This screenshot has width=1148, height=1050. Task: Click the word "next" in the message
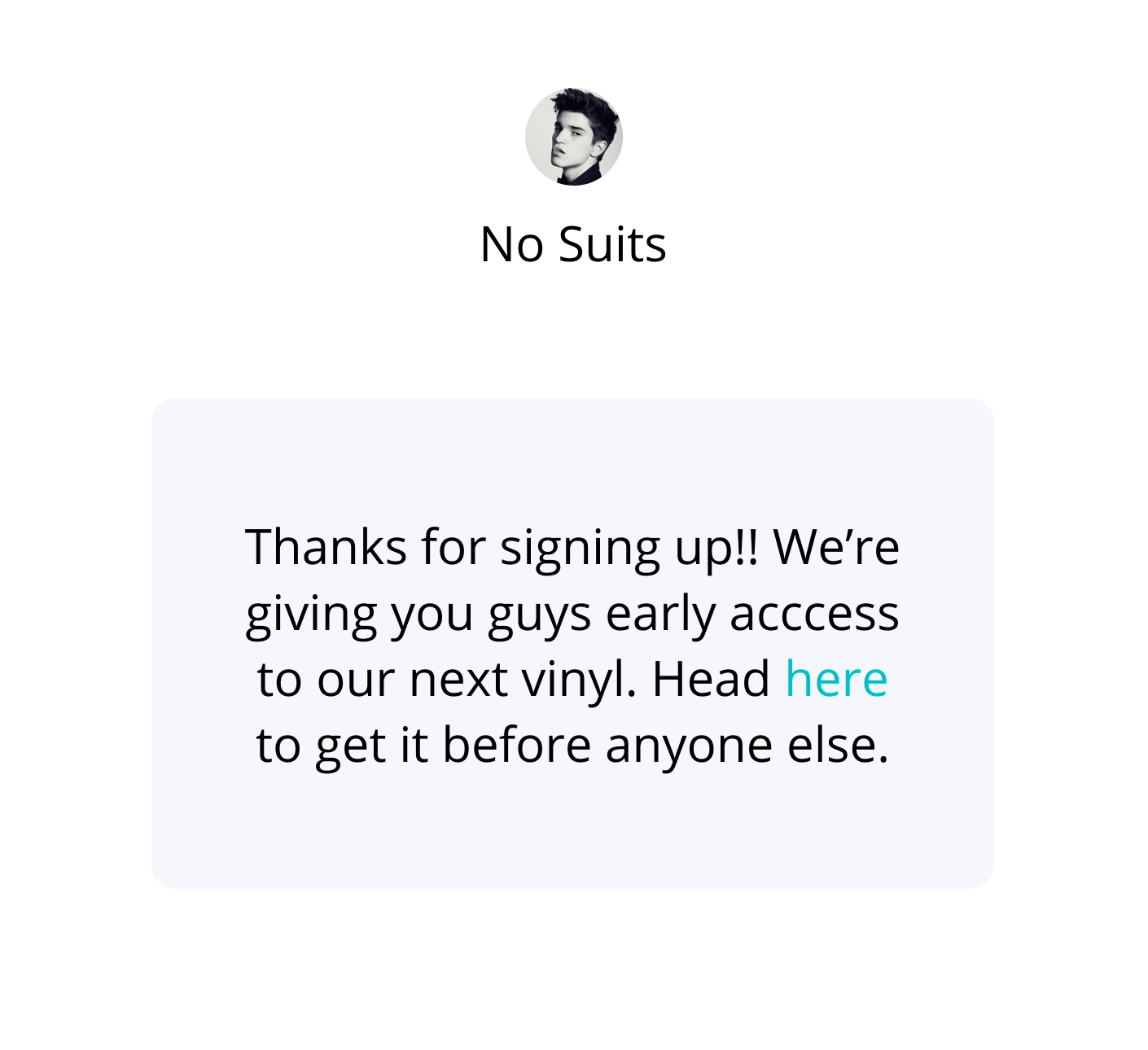click(458, 681)
